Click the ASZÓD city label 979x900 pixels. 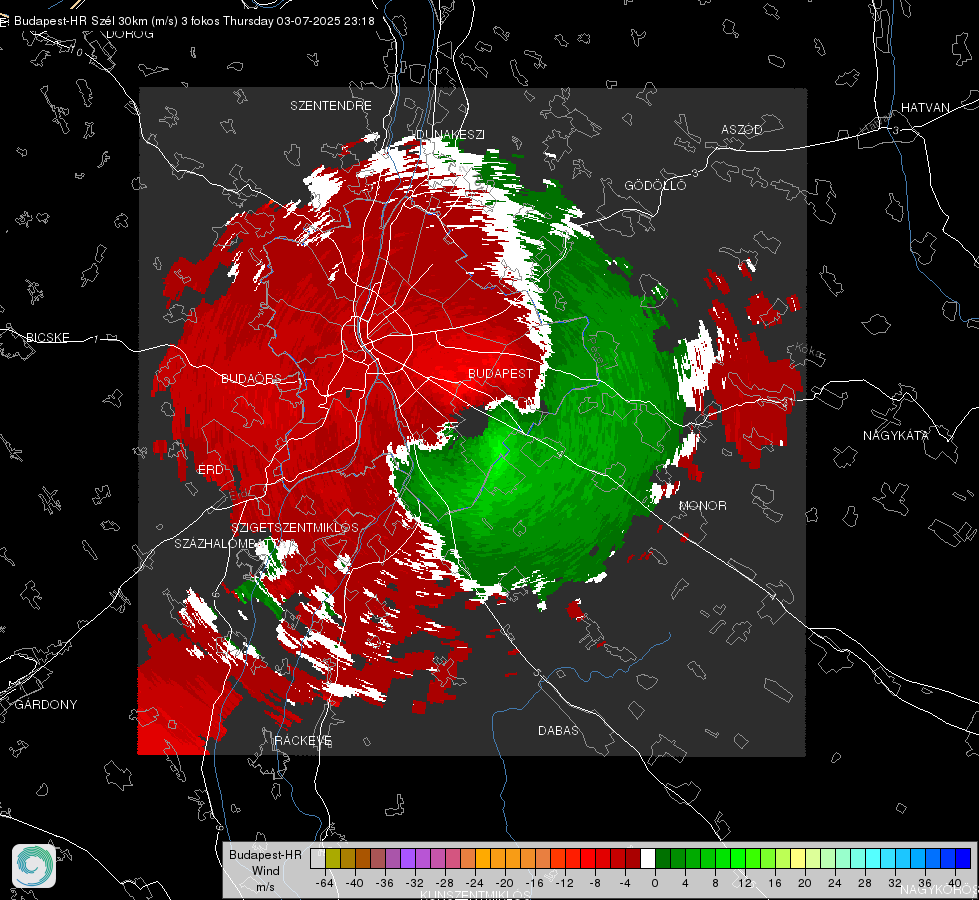pyautogui.click(x=742, y=130)
